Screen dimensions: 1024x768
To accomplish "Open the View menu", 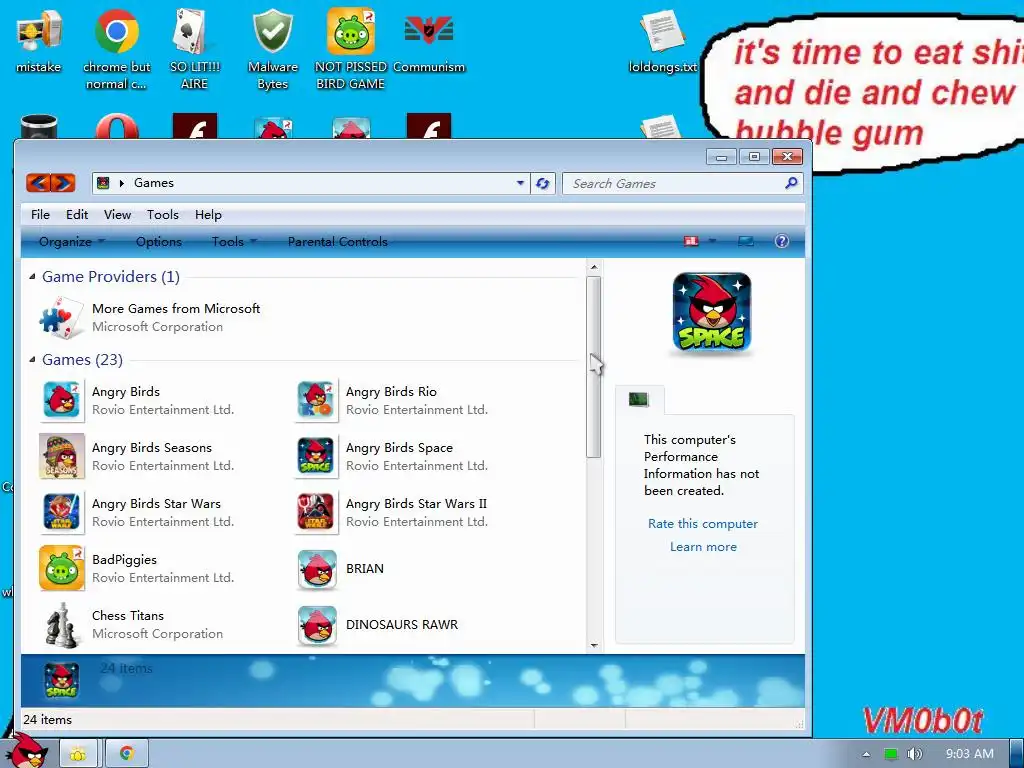I will tap(118, 215).
